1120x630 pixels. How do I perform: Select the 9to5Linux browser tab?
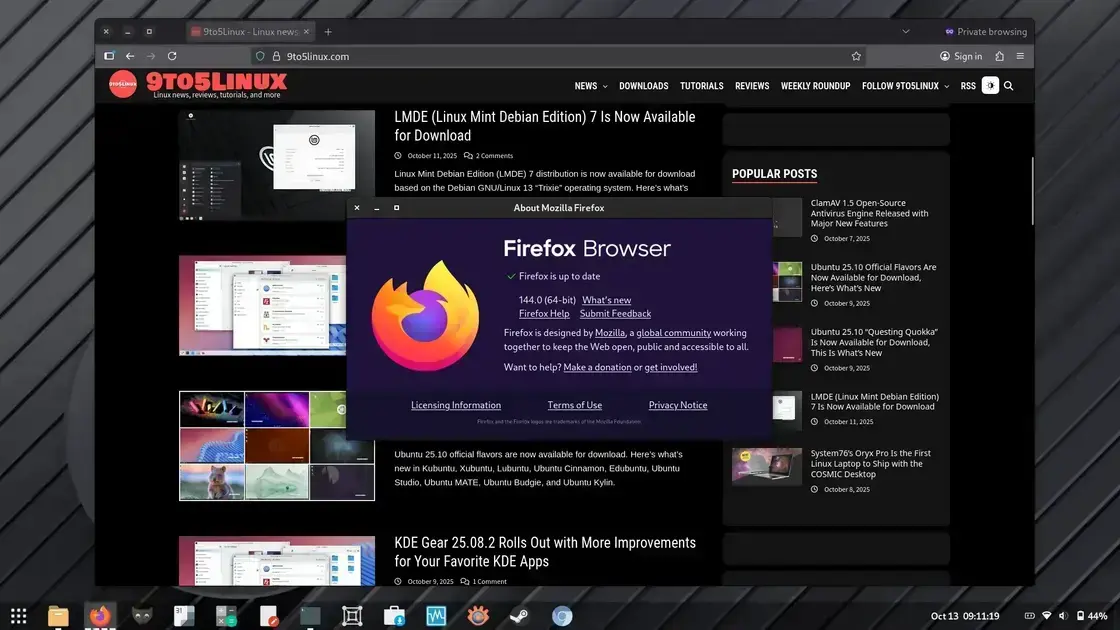click(x=250, y=31)
